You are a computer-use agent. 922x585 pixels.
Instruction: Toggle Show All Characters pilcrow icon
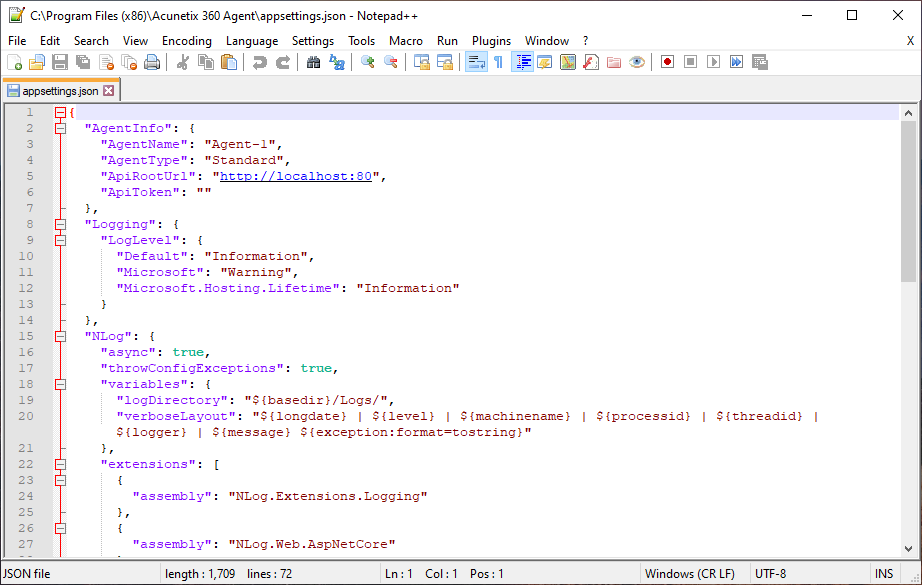pos(499,62)
